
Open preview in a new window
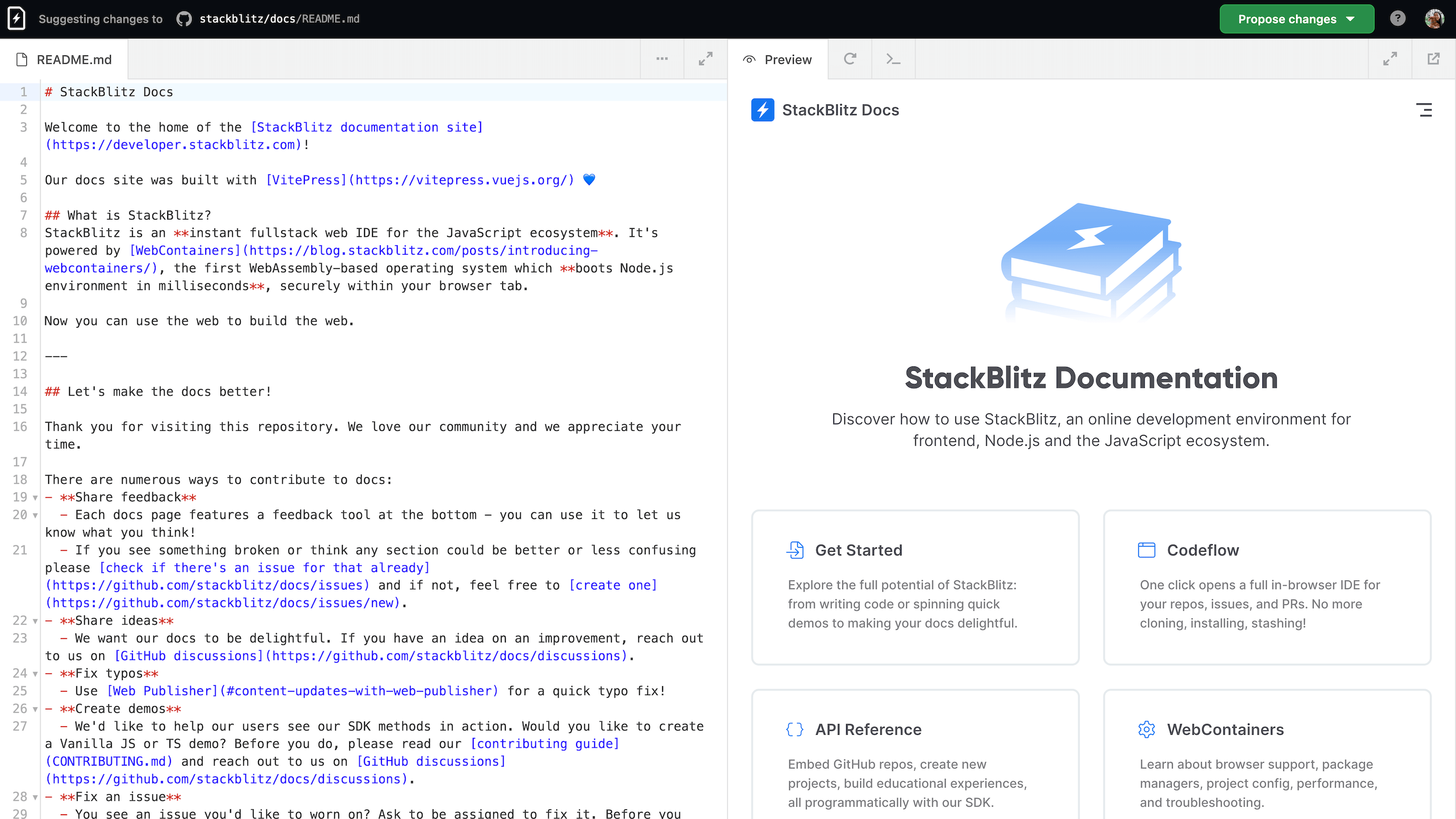(x=1433, y=59)
